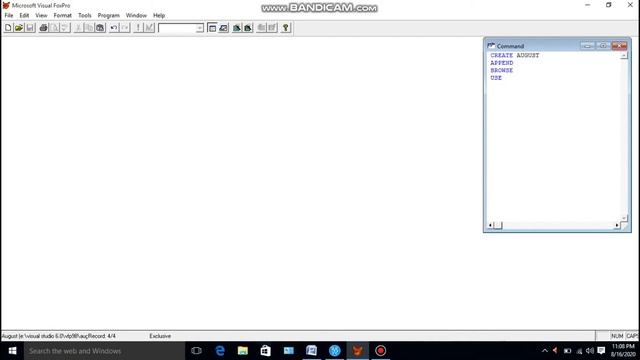Click the Visual FoxPro fox taskbar icon
640x360 pixels.
(358, 351)
